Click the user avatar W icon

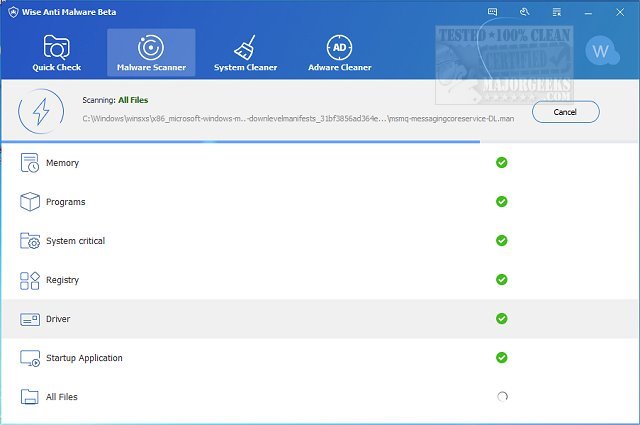(602, 51)
